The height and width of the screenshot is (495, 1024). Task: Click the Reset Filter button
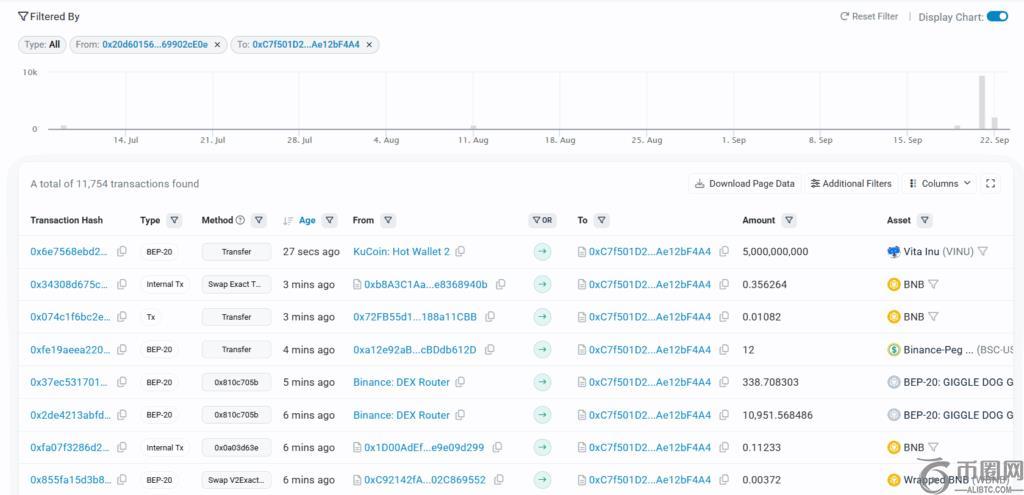coord(869,17)
